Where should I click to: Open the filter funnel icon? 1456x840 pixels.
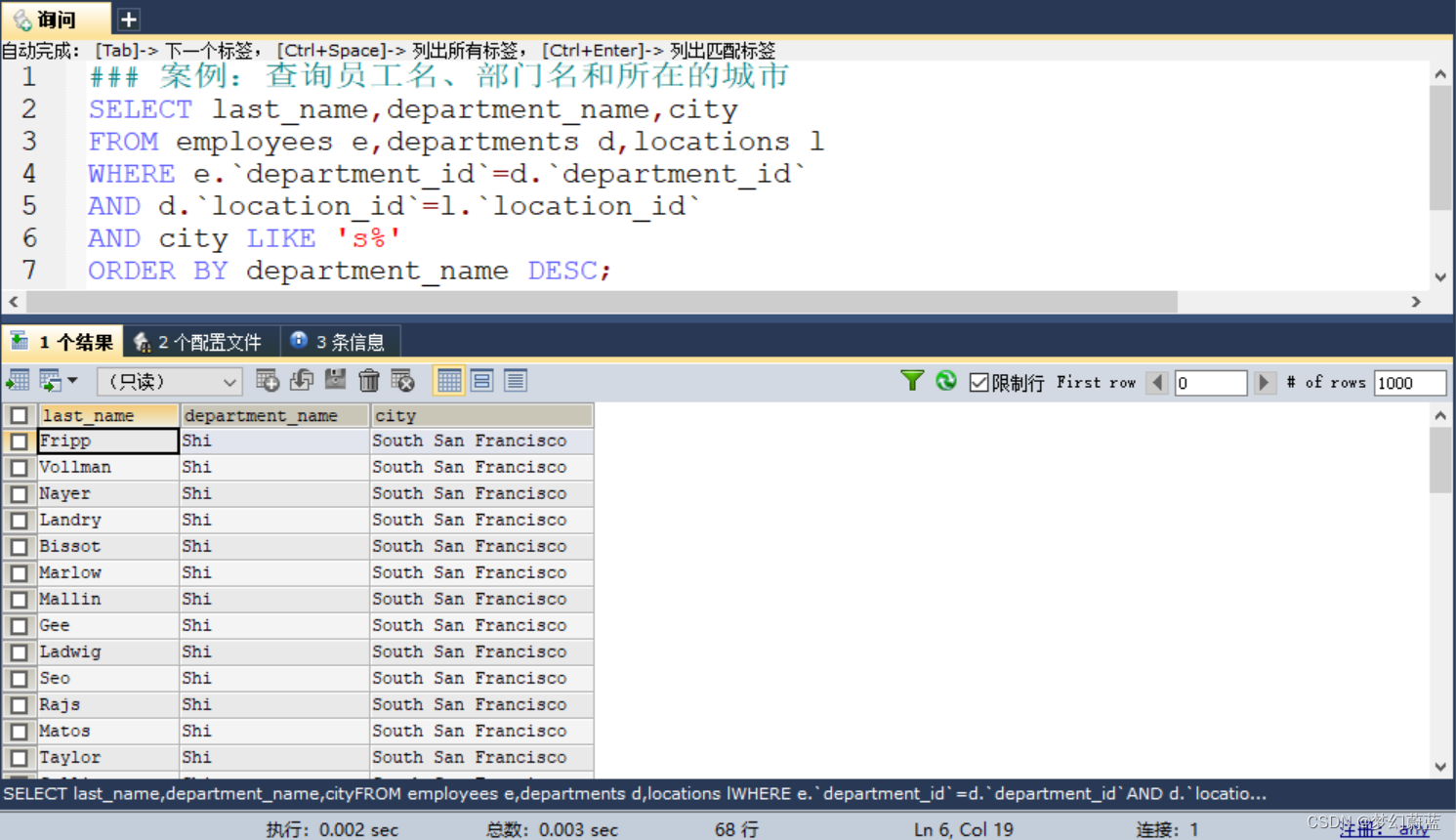(x=911, y=382)
